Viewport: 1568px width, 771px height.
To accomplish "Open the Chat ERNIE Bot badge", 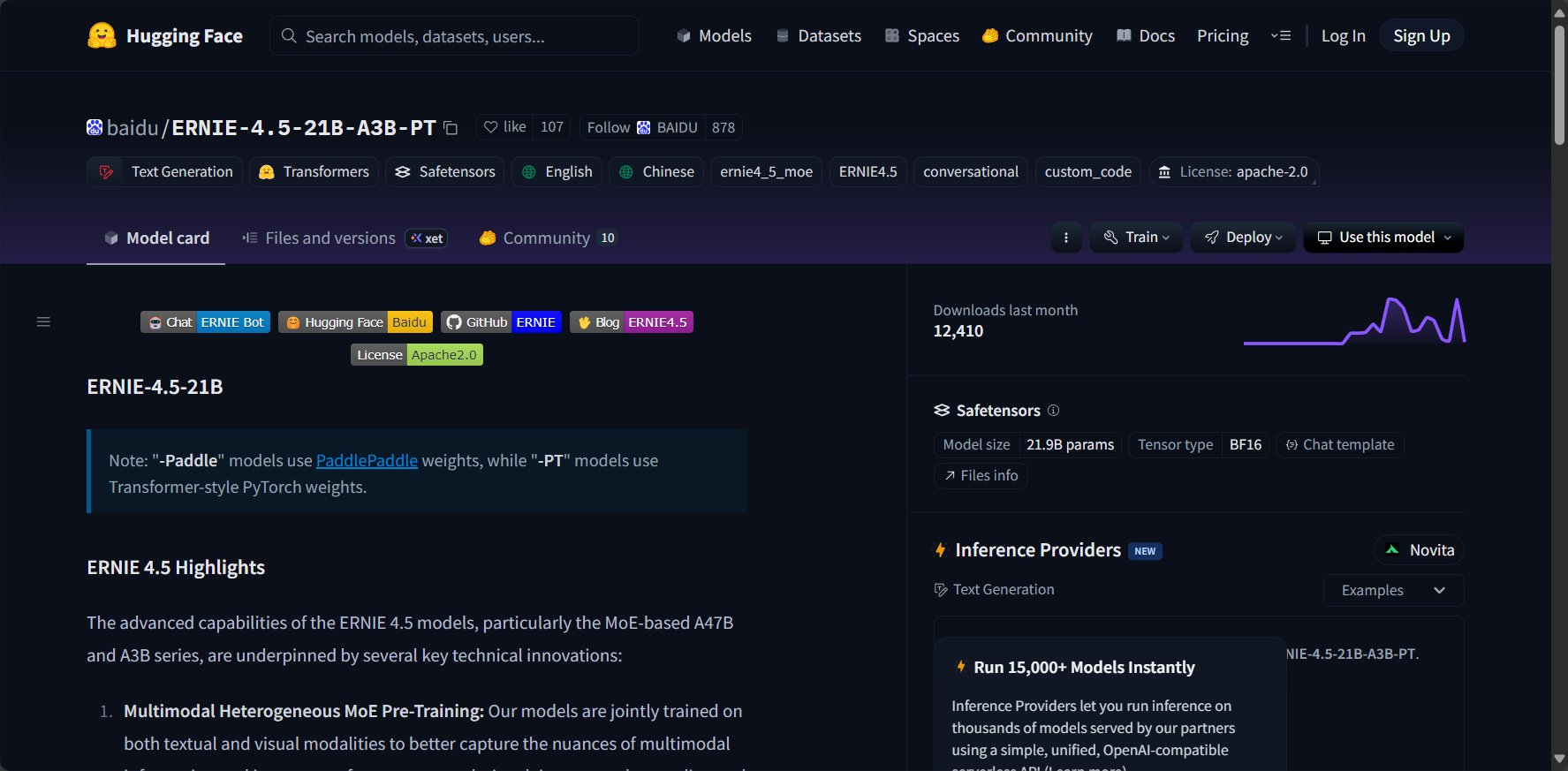I will pos(205,322).
